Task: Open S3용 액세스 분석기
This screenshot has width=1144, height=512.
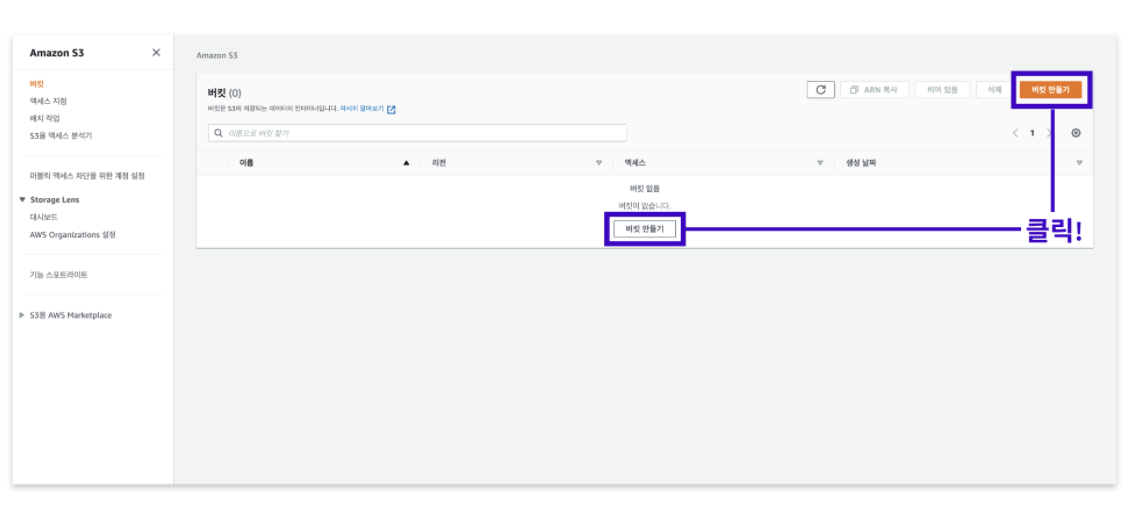Action: point(61,136)
